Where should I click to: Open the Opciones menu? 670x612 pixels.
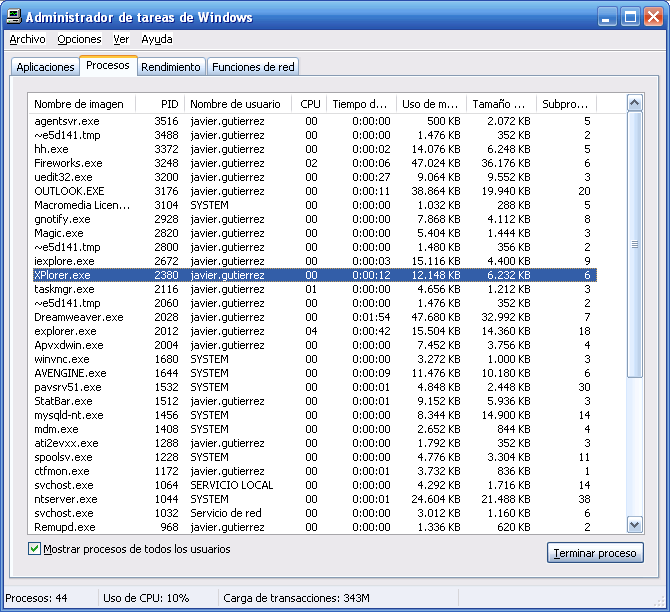pyautogui.click(x=79, y=40)
